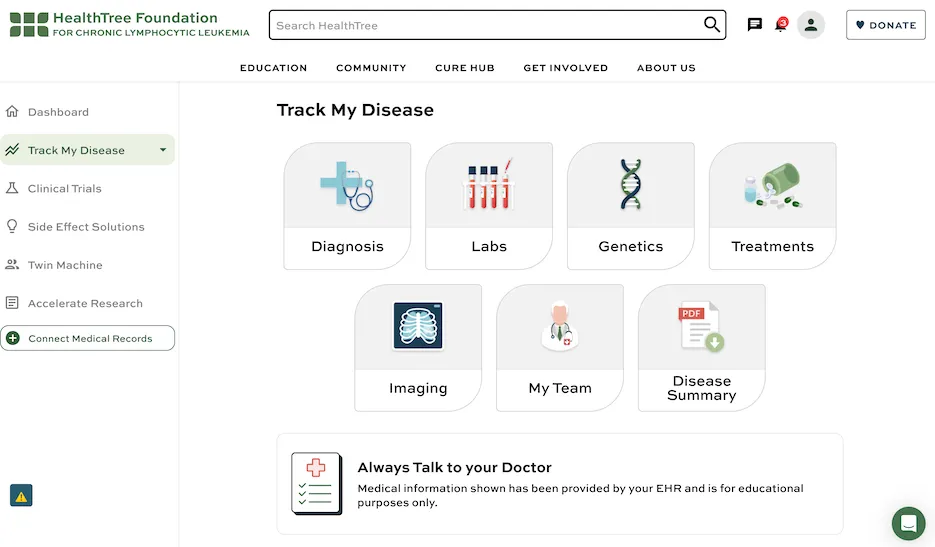Open the Cure Hub menu
935x547 pixels.
(x=465, y=68)
